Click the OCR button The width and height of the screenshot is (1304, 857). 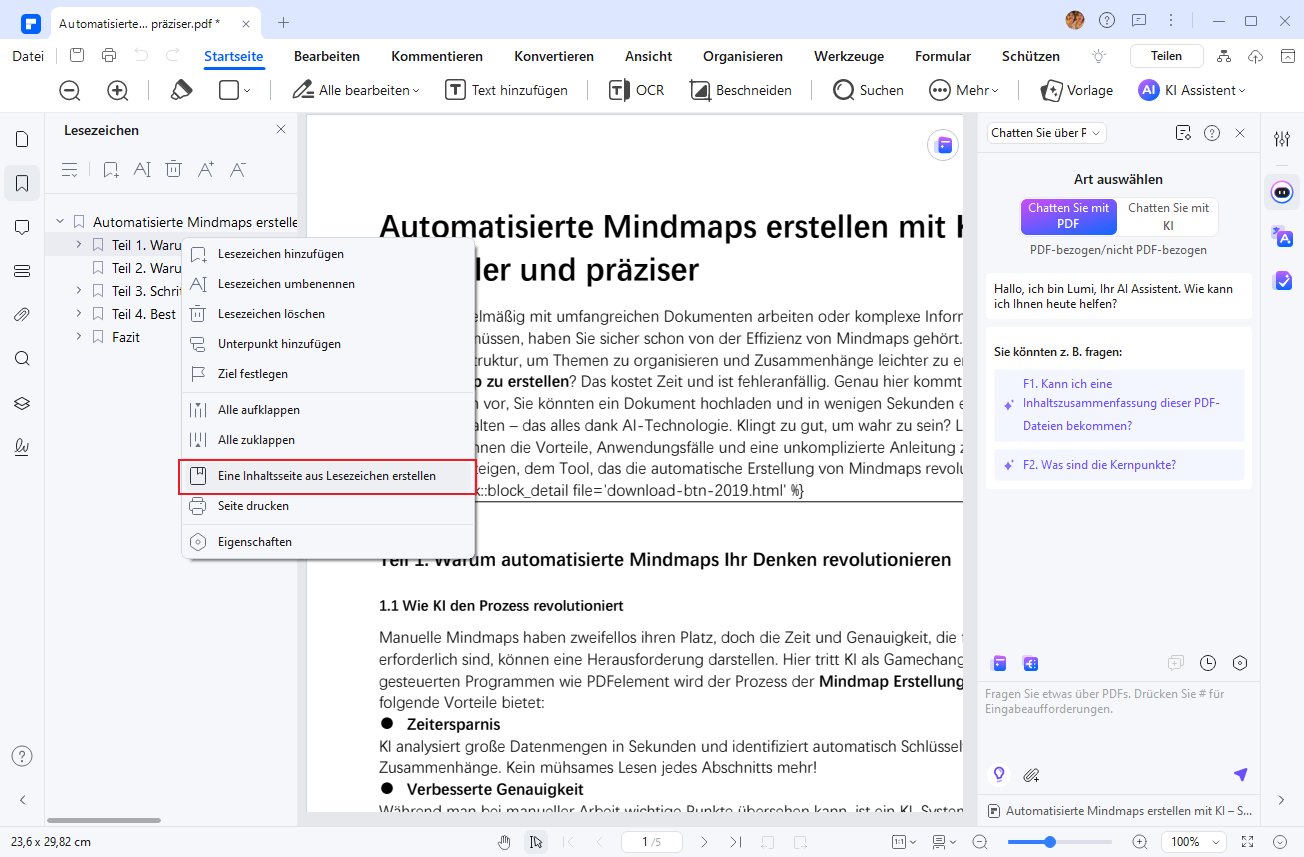tap(636, 90)
